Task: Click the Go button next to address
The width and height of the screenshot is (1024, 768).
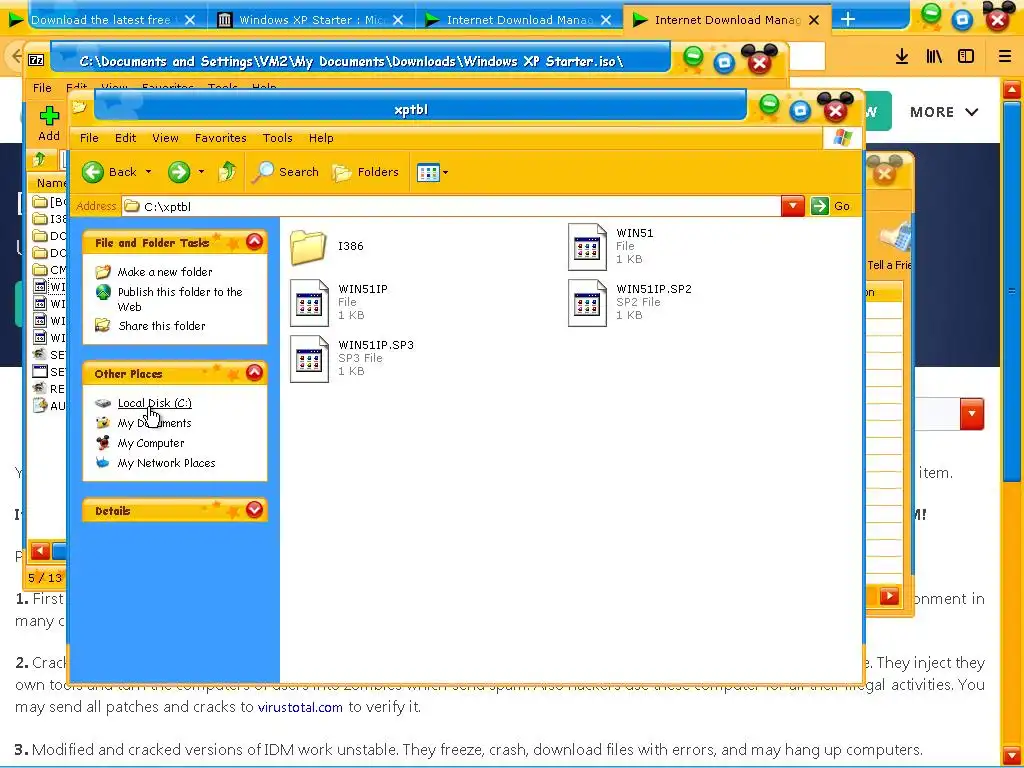Action: tap(831, 206)
